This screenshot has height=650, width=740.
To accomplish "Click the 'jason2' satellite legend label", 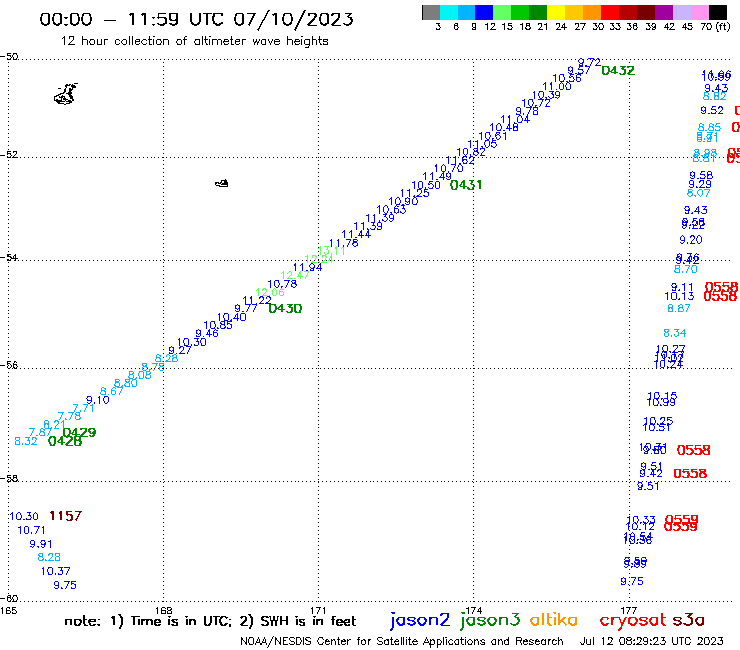I will [420, 620].
